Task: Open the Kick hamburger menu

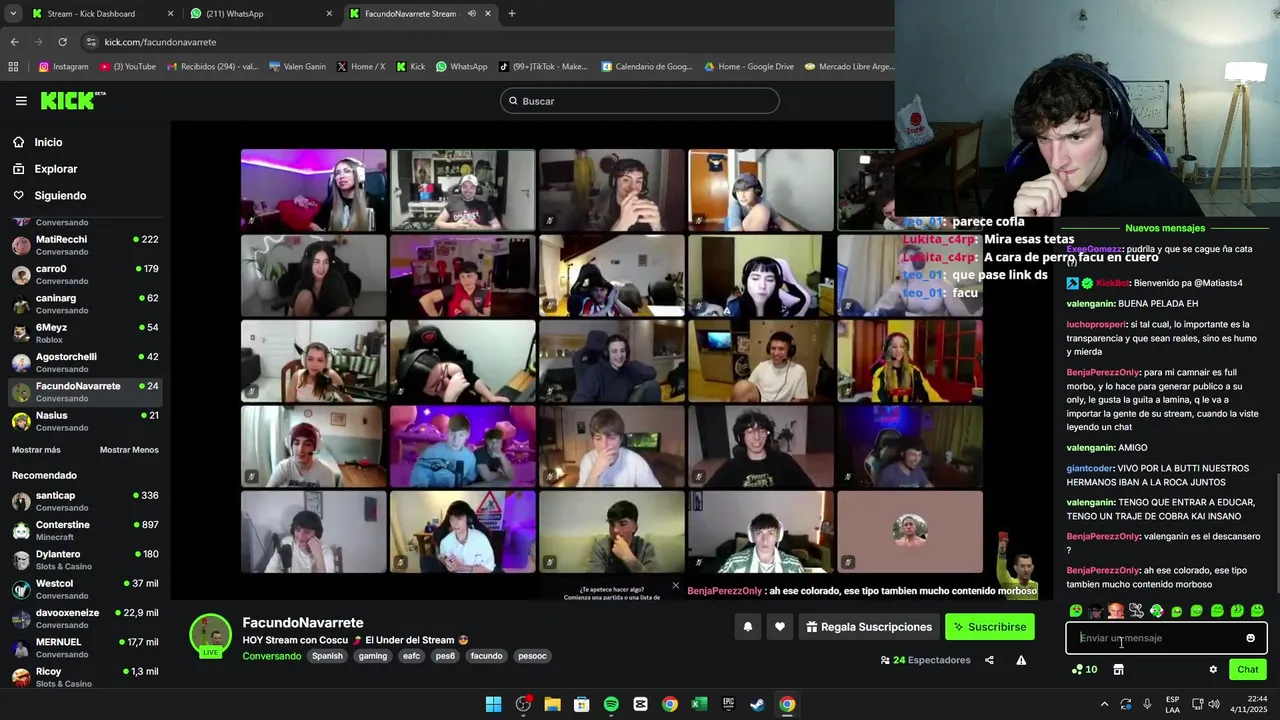Action: pyautogui.click(x=21, y=101)
